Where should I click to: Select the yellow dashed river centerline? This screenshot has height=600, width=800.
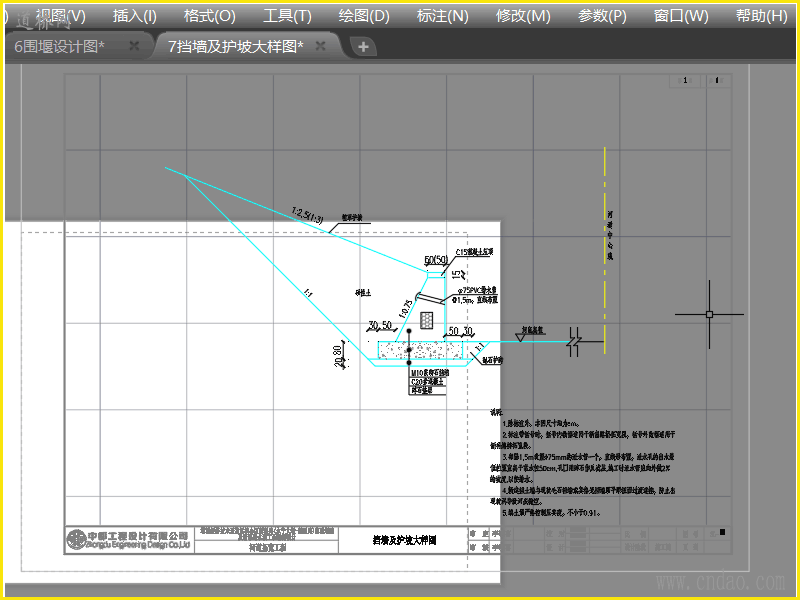point(605,250)
